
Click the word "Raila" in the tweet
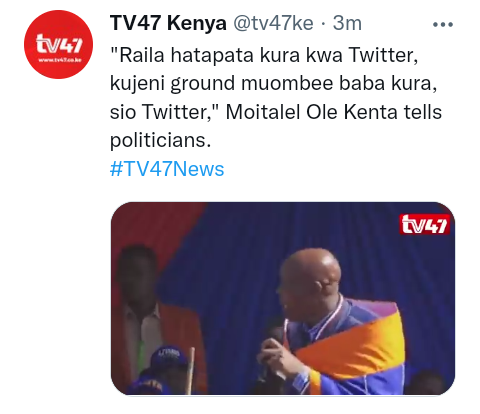142,55
